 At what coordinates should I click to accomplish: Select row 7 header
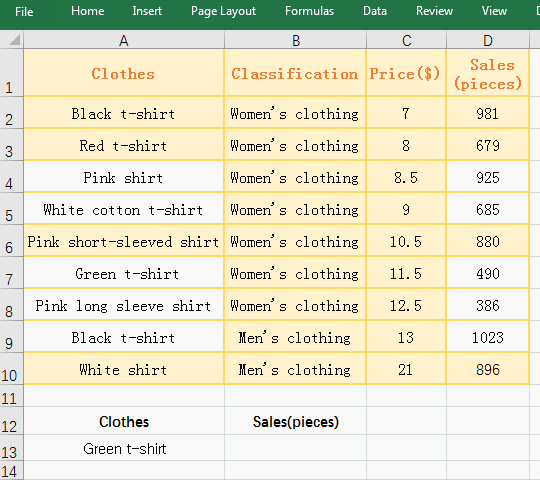pos(12,273)
